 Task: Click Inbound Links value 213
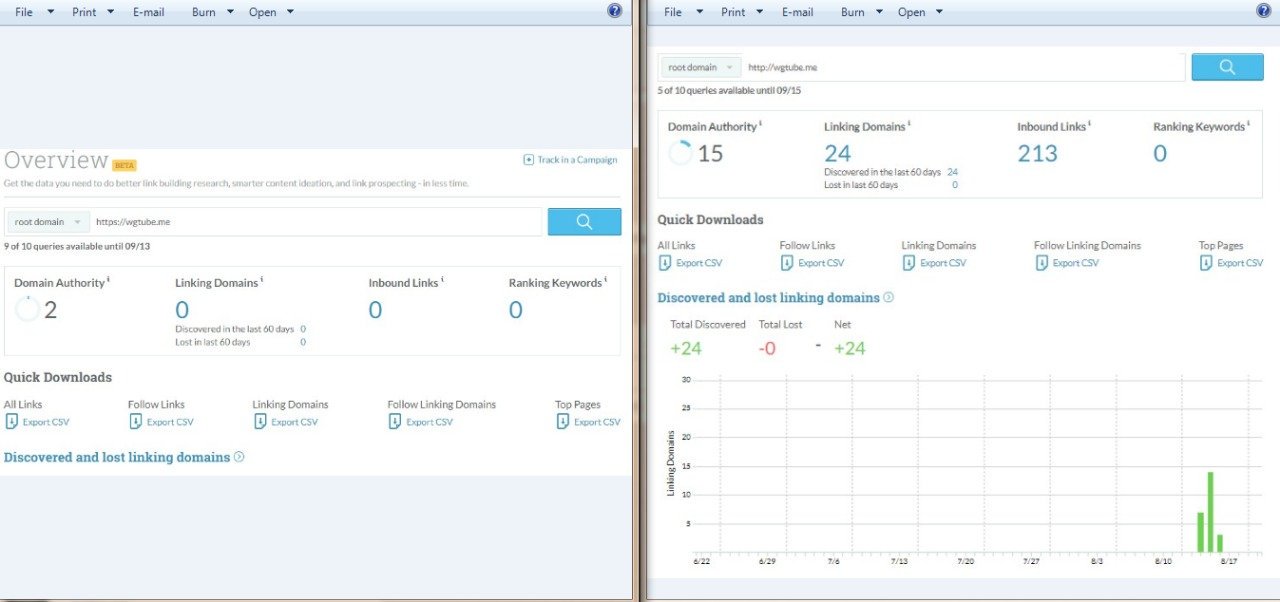(1037, 153)
